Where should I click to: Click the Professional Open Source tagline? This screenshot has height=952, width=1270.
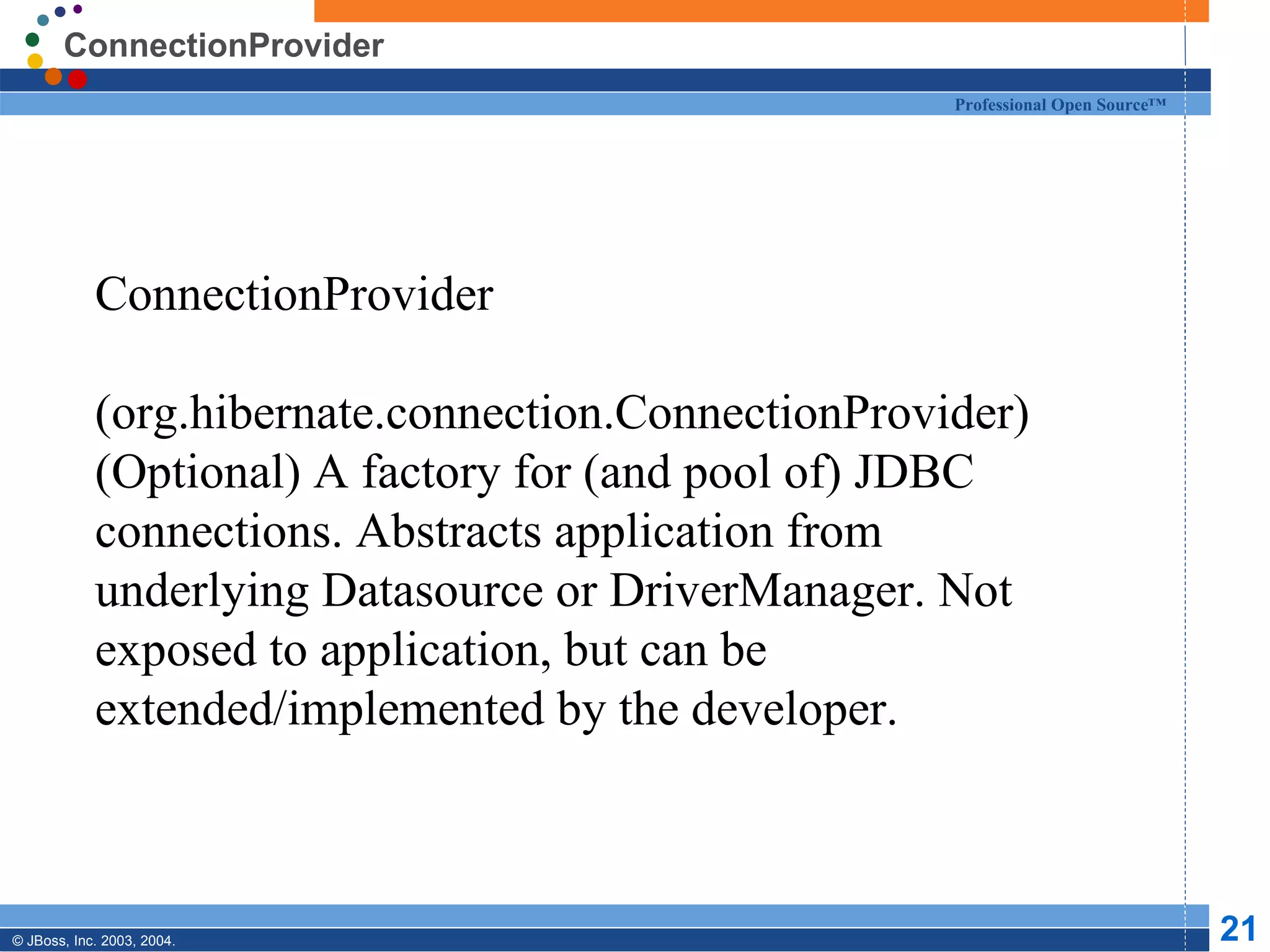point(1060,105)
